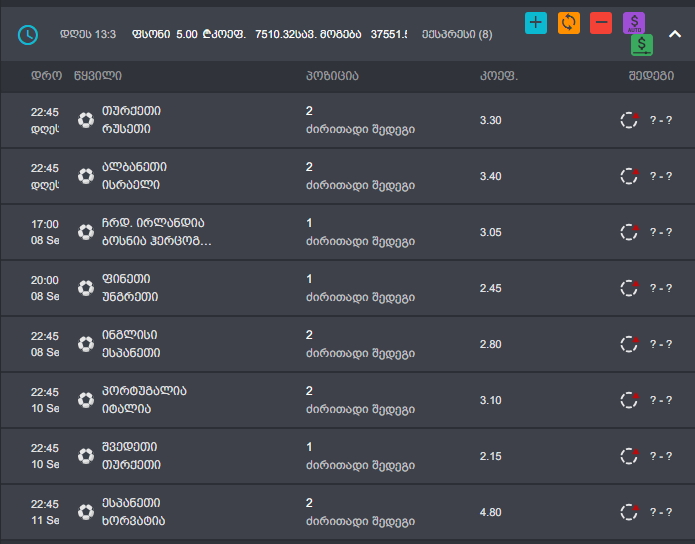The height and width of the screenshot is (544, 695).
Task: Click the შედეგი column header
Action: (651, 76)
